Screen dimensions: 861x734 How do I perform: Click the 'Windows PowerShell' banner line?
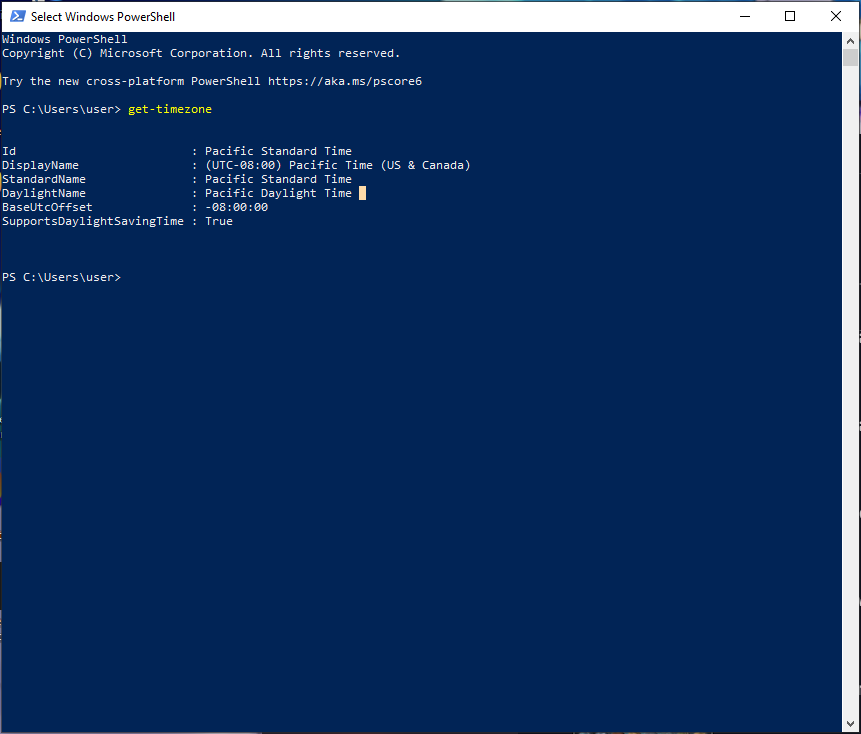click(x=65, y=39)
